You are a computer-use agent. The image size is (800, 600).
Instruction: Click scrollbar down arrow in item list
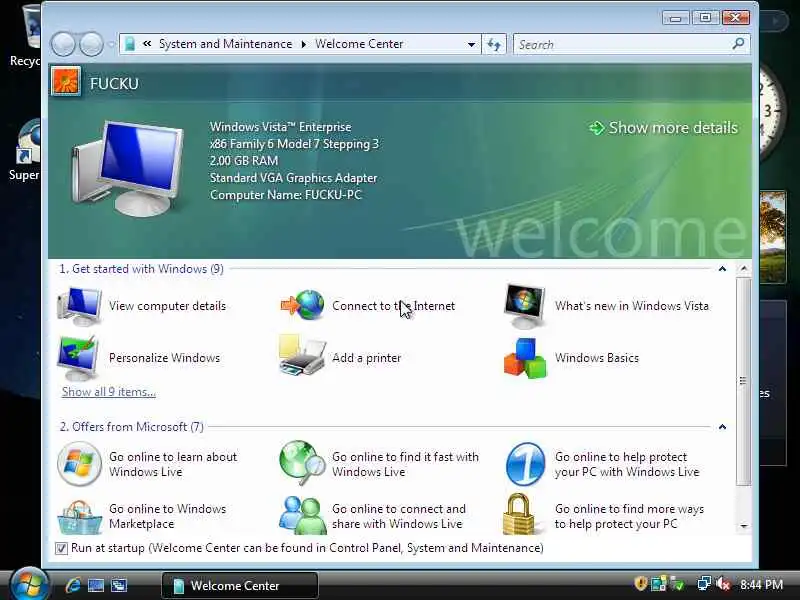click(744, 526)
